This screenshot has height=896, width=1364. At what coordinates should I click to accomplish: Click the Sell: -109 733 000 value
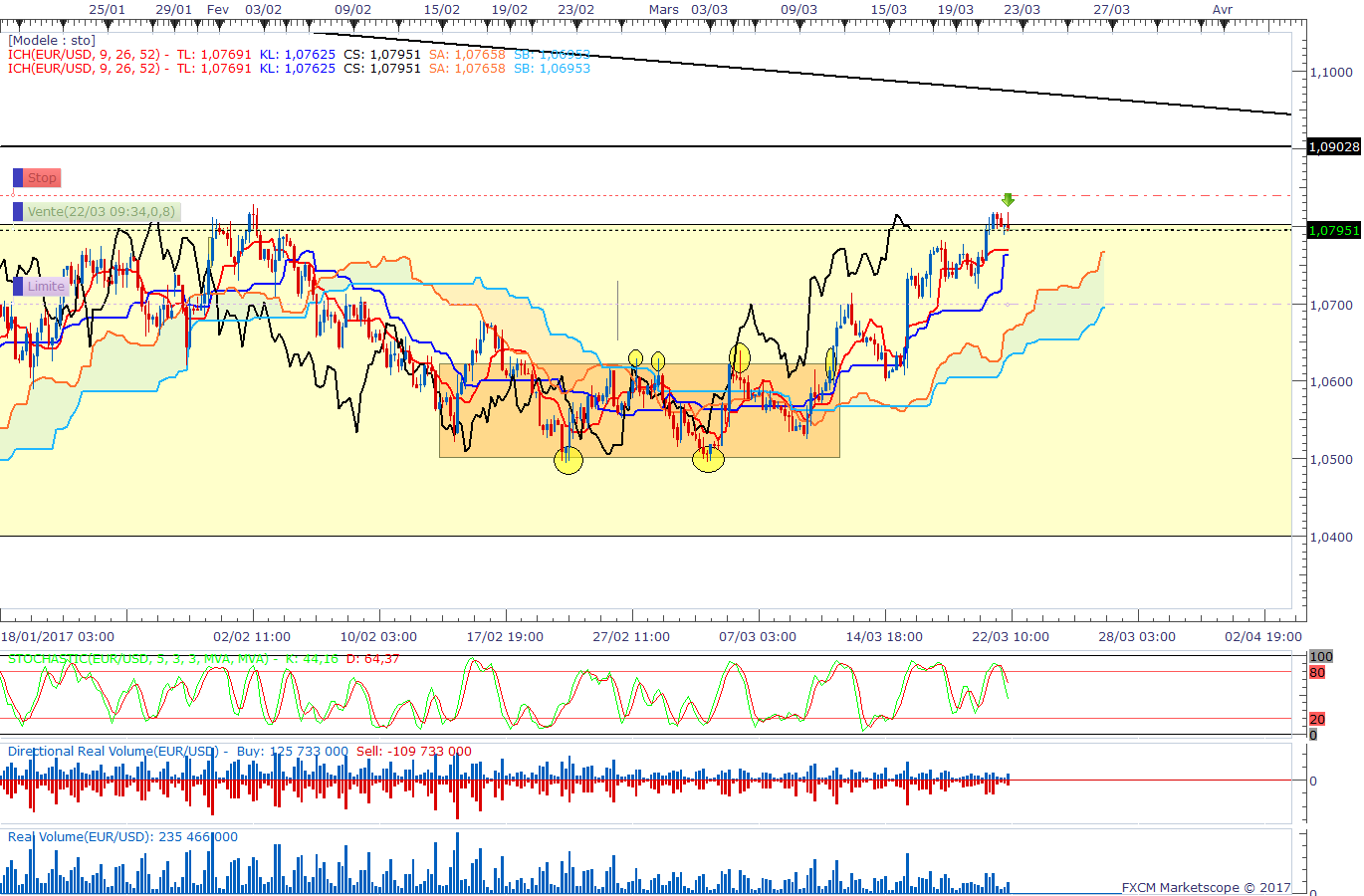[x=414, y=752]
